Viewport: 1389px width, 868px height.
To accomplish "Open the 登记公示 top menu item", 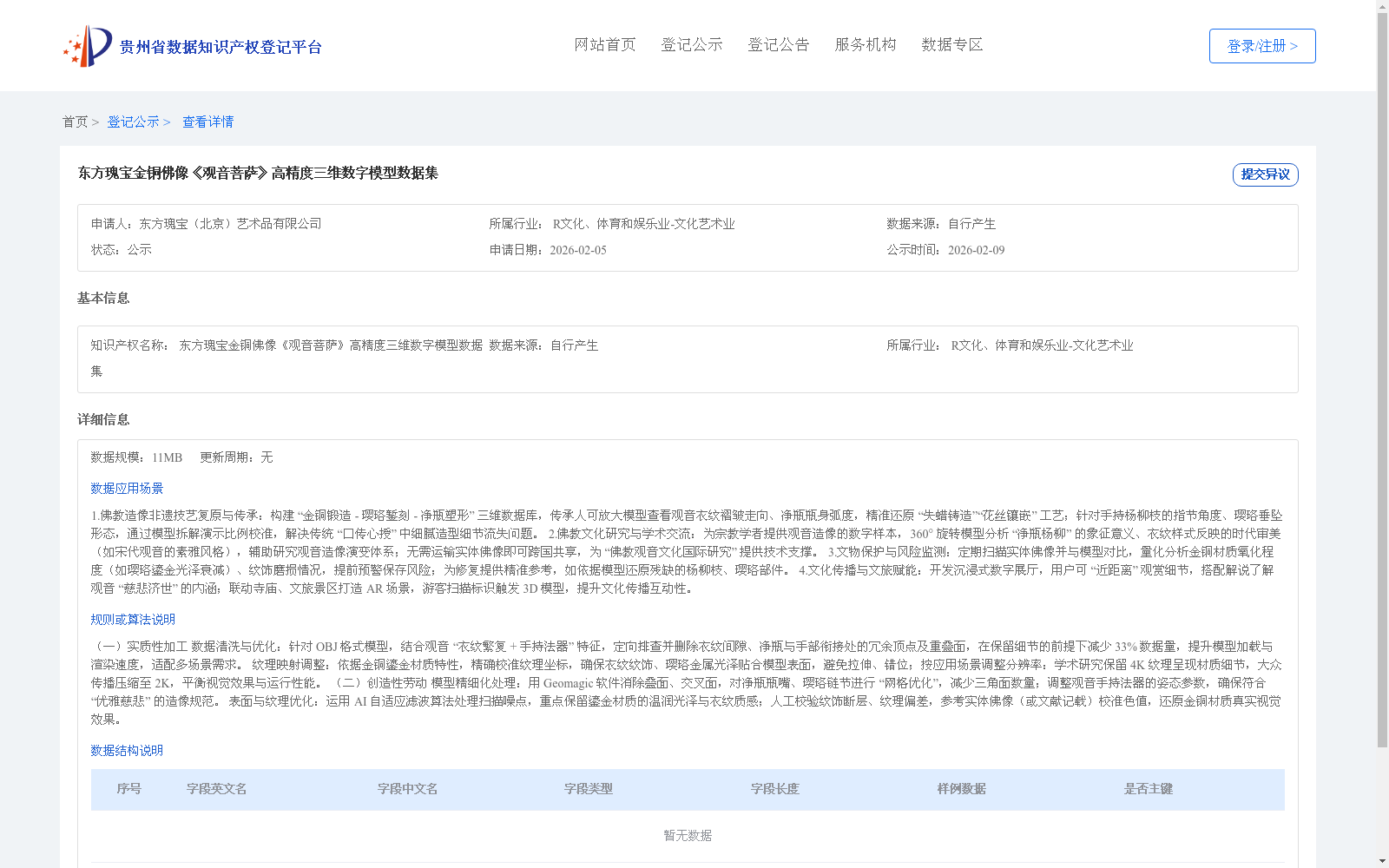I will tap(692, 44).
